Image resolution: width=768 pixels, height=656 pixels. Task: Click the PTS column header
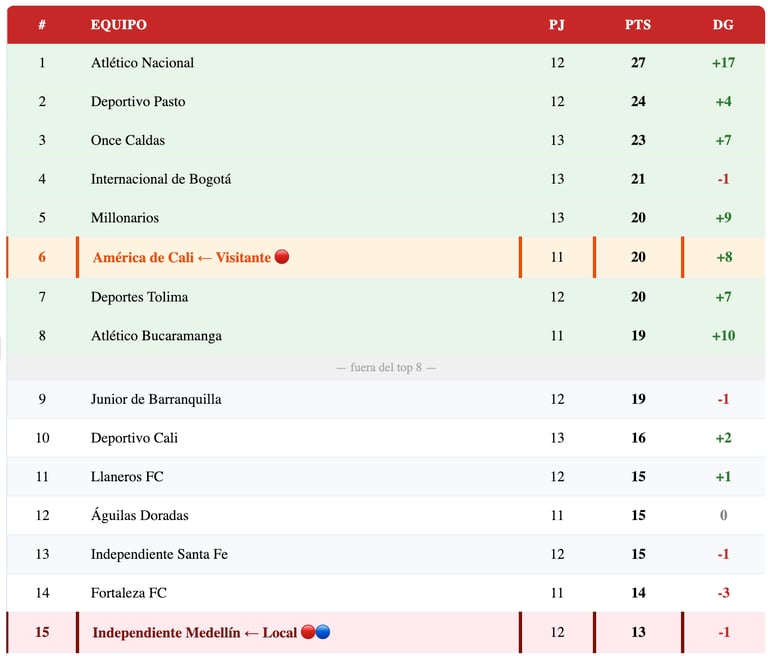(x=638, y=24)
